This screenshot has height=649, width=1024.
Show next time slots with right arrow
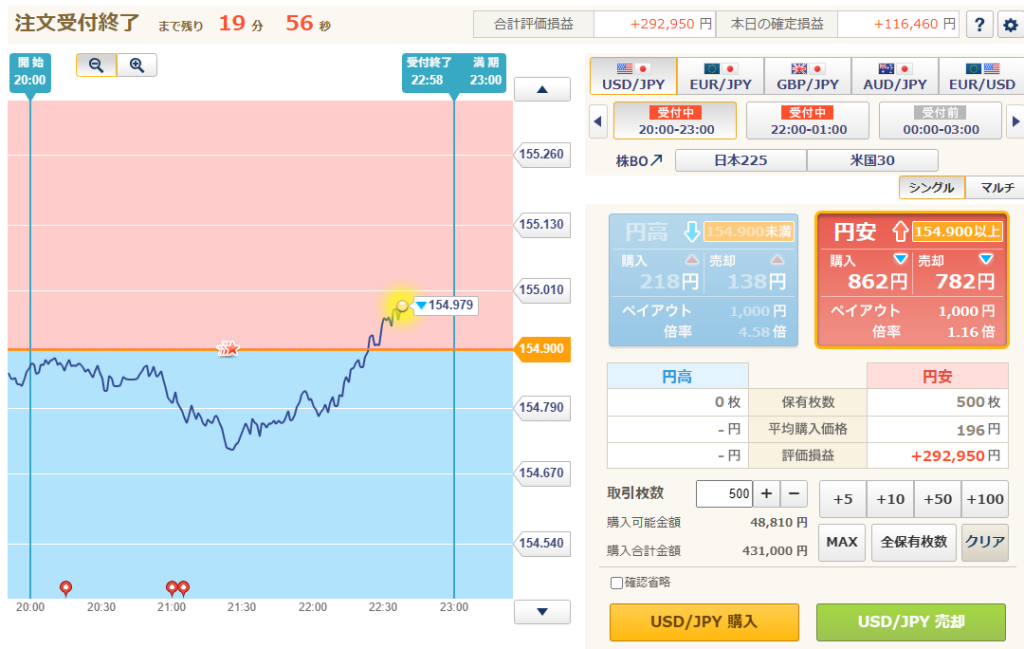point(1015,122)
